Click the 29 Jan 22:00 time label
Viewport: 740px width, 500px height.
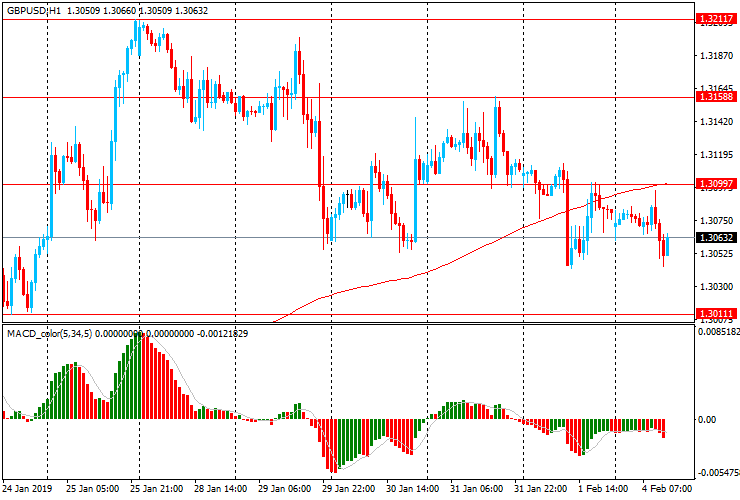tap(349, 488)
